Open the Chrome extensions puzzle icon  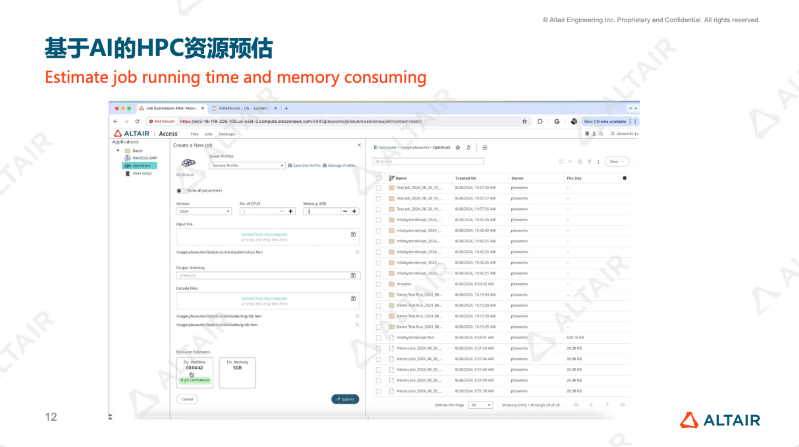[x=540, y=121]
